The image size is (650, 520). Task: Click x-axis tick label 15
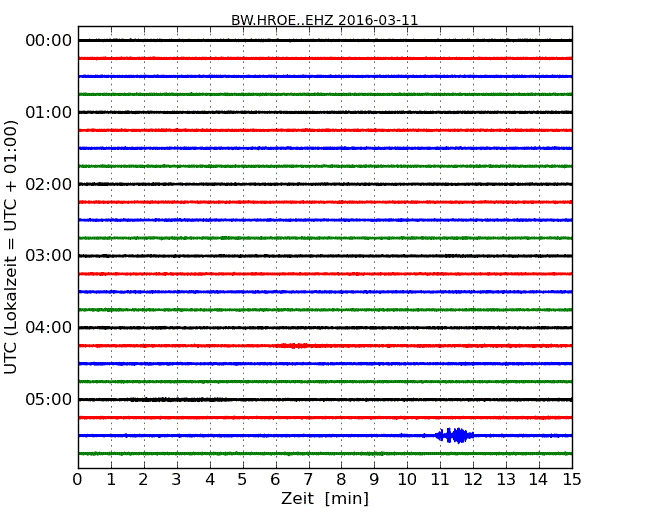click(x=572, y=479)
